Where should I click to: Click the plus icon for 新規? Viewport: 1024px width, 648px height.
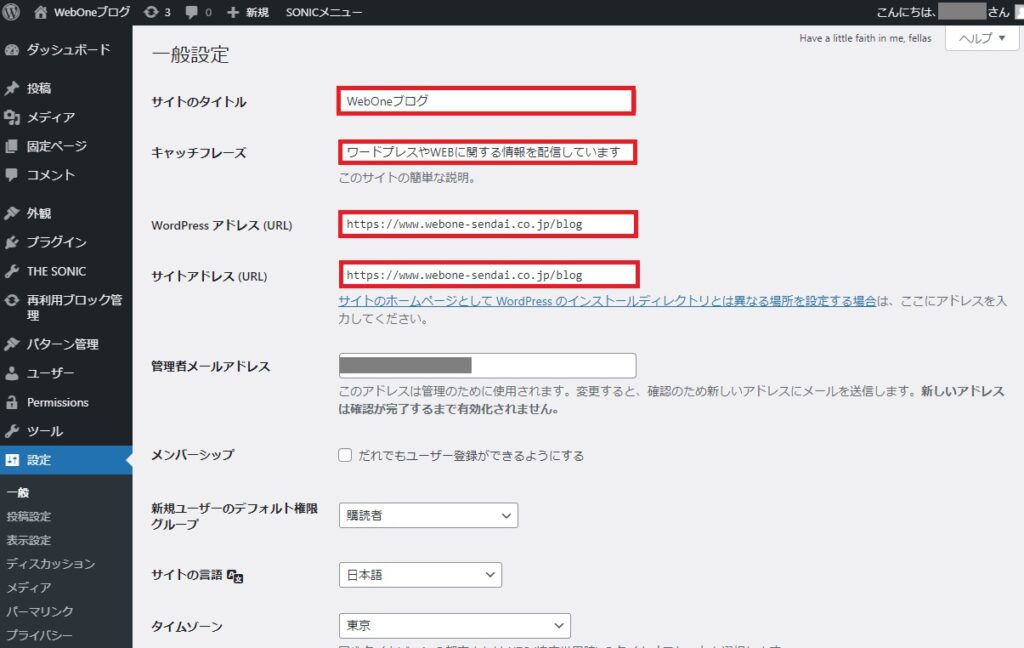(x=232, y=12)
